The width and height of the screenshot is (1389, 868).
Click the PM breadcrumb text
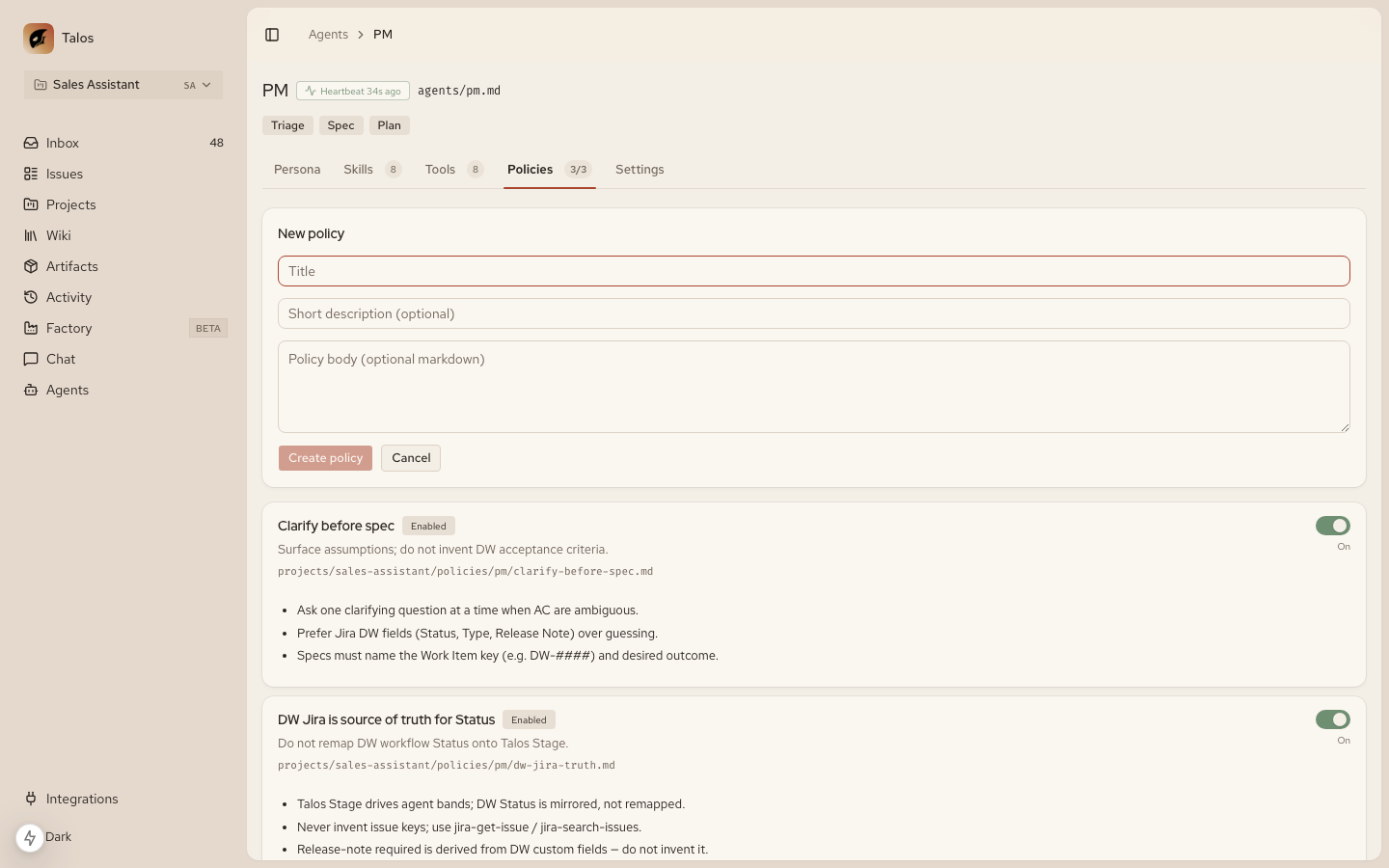[383, 35]
